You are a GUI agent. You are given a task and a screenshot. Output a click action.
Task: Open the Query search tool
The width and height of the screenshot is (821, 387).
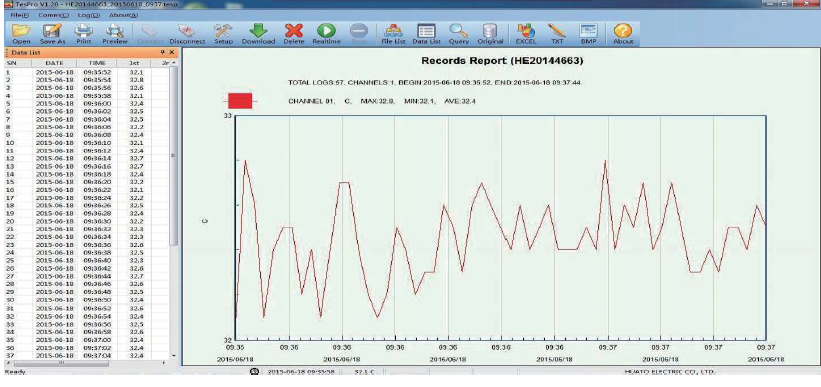point(459,34)
